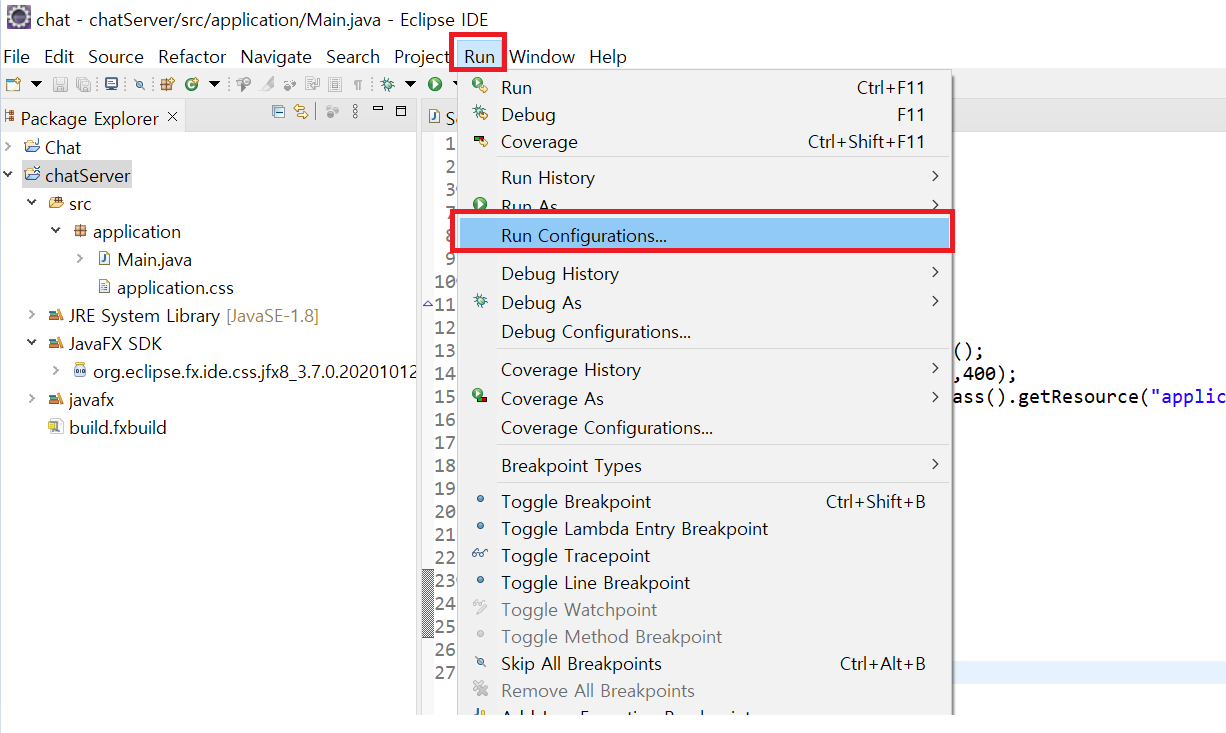
Task: Choose Debug in the Run menu
Action: click(705, 115)
